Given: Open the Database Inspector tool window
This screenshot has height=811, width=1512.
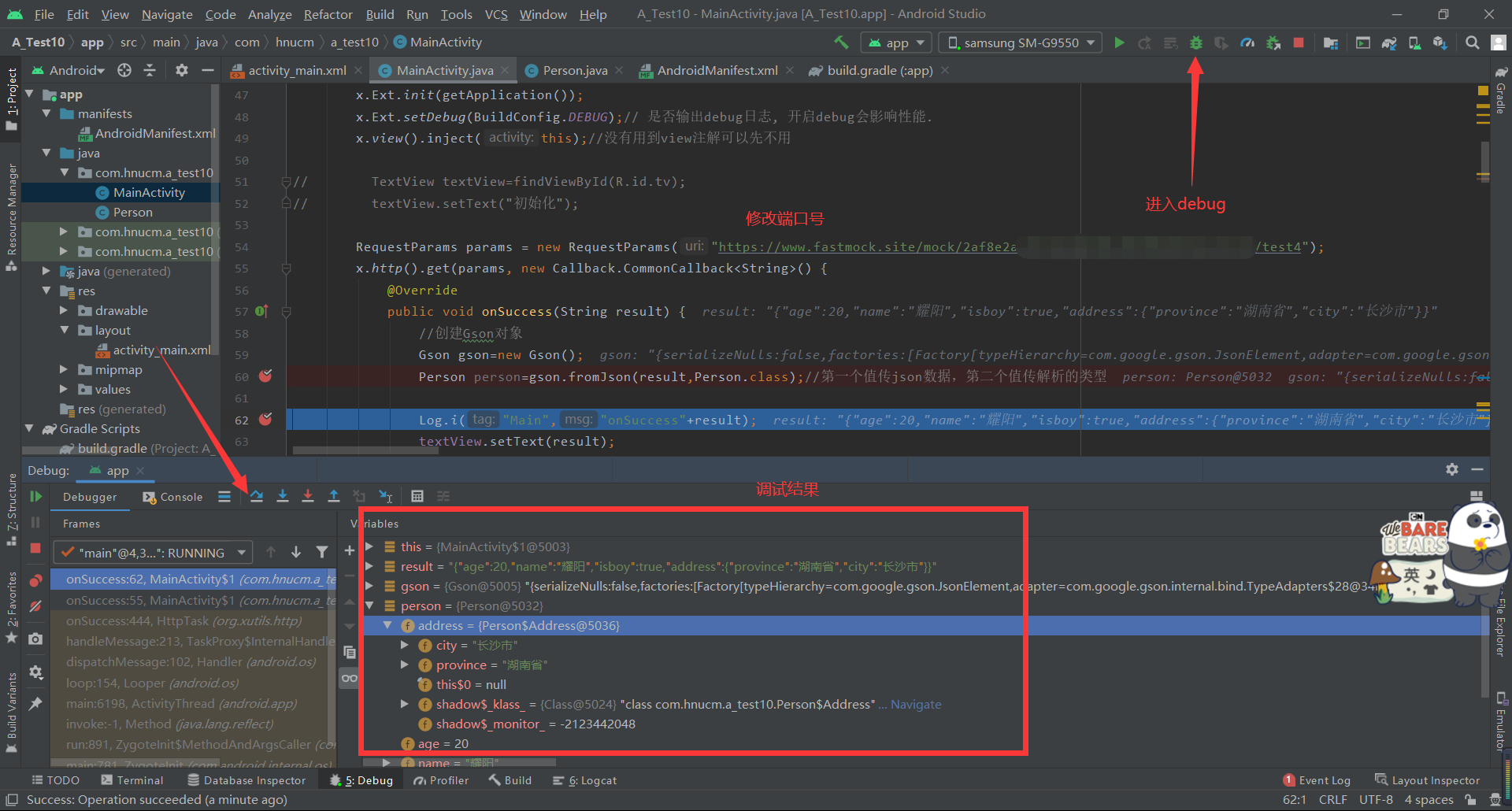Looking at the screenshot, I should click(x=246, y=780).
